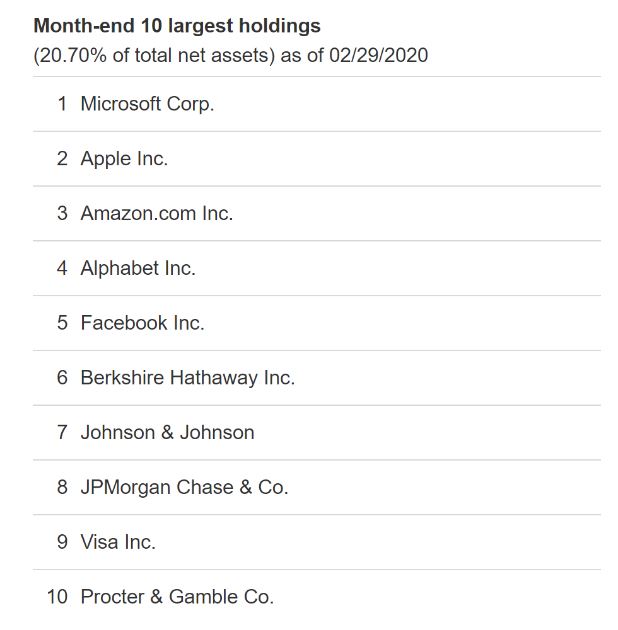This screenshot has height=630, width=618.
Task: Click the Facebook Inc. holding
Action: tap(142, 323)
